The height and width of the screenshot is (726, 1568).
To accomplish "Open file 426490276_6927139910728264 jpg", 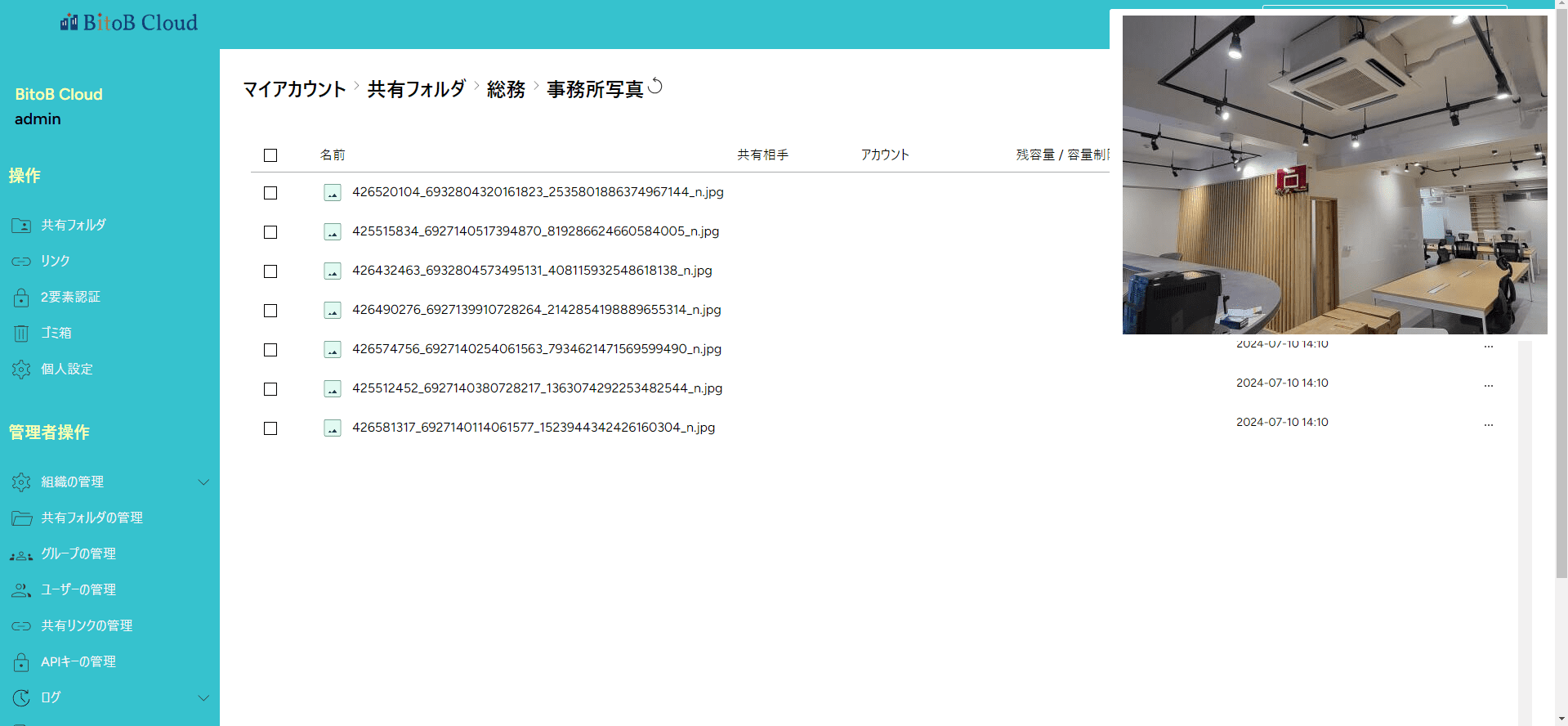I will click(536, 310).
